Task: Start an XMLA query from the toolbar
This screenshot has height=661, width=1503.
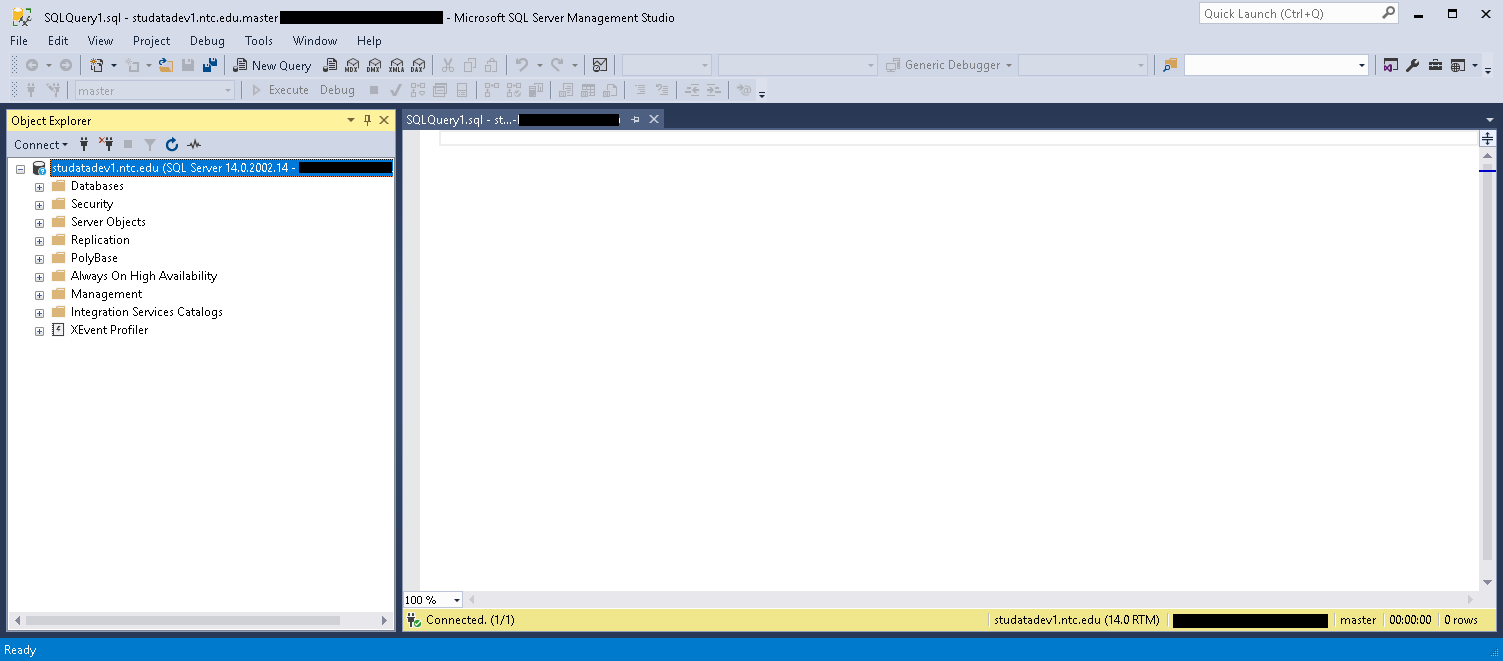Action: 396,65
